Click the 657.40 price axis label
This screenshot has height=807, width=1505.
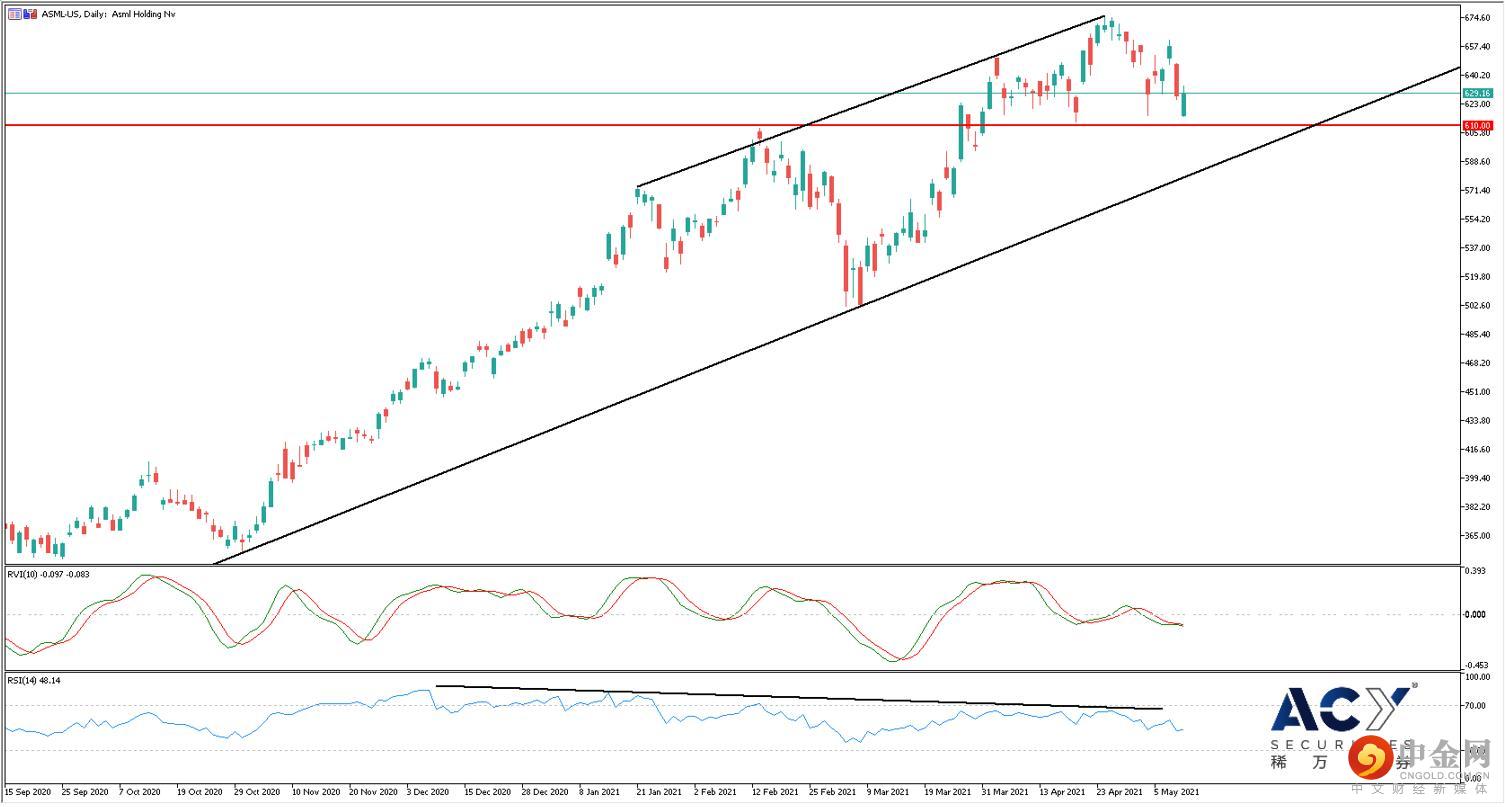[x=1477, y=46]
